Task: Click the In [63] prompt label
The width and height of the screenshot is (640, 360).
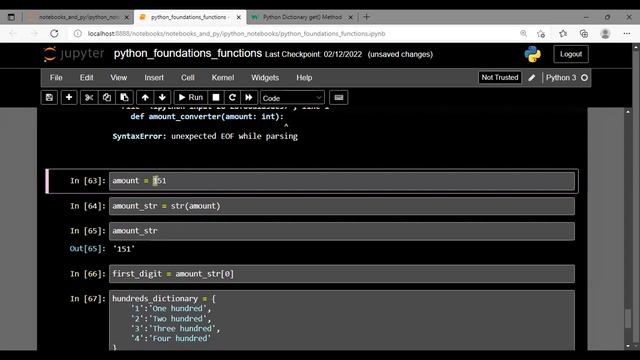Action: coord(88,181)
